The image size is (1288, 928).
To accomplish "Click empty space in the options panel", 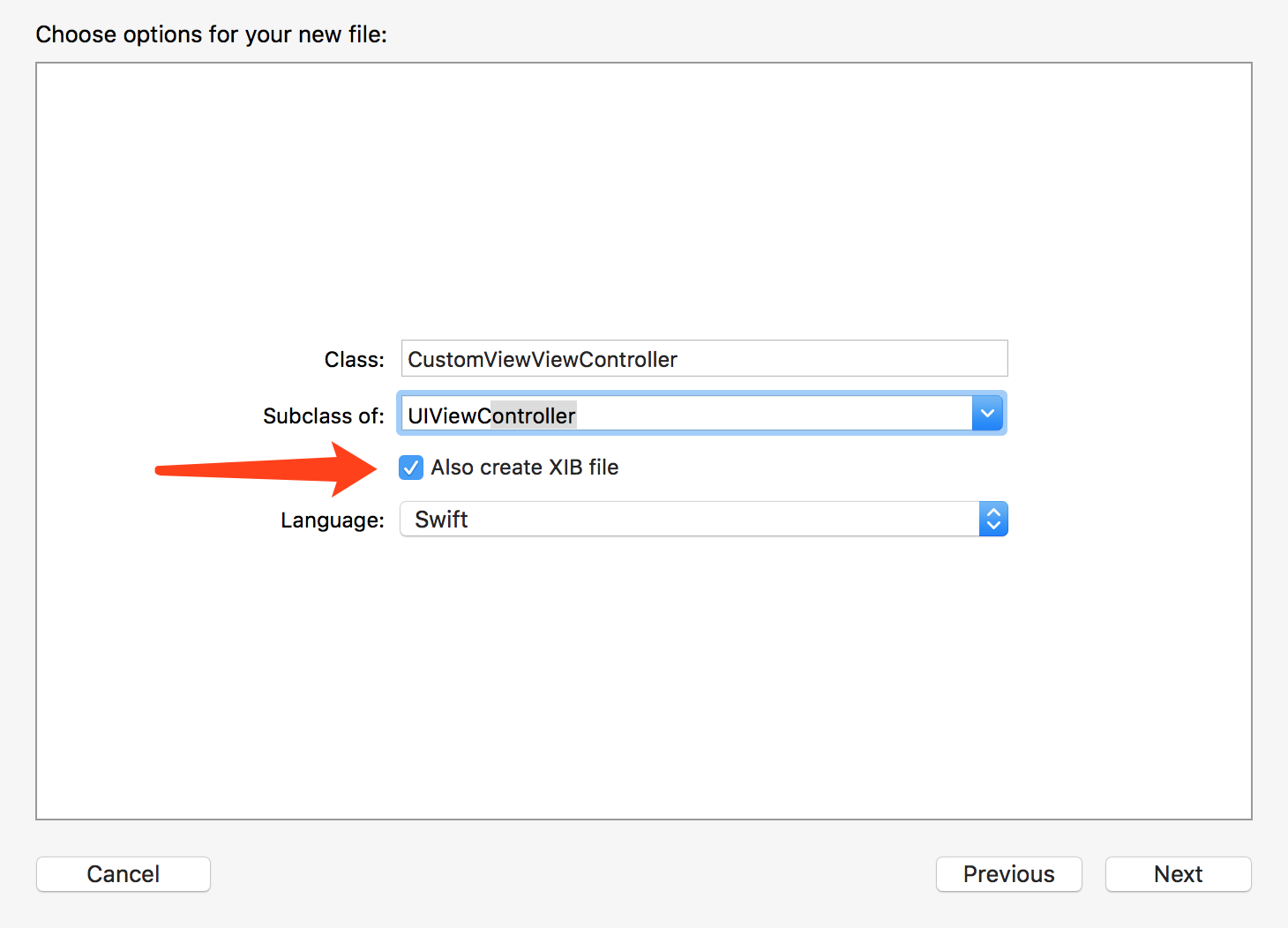I will tap(644, 194).
